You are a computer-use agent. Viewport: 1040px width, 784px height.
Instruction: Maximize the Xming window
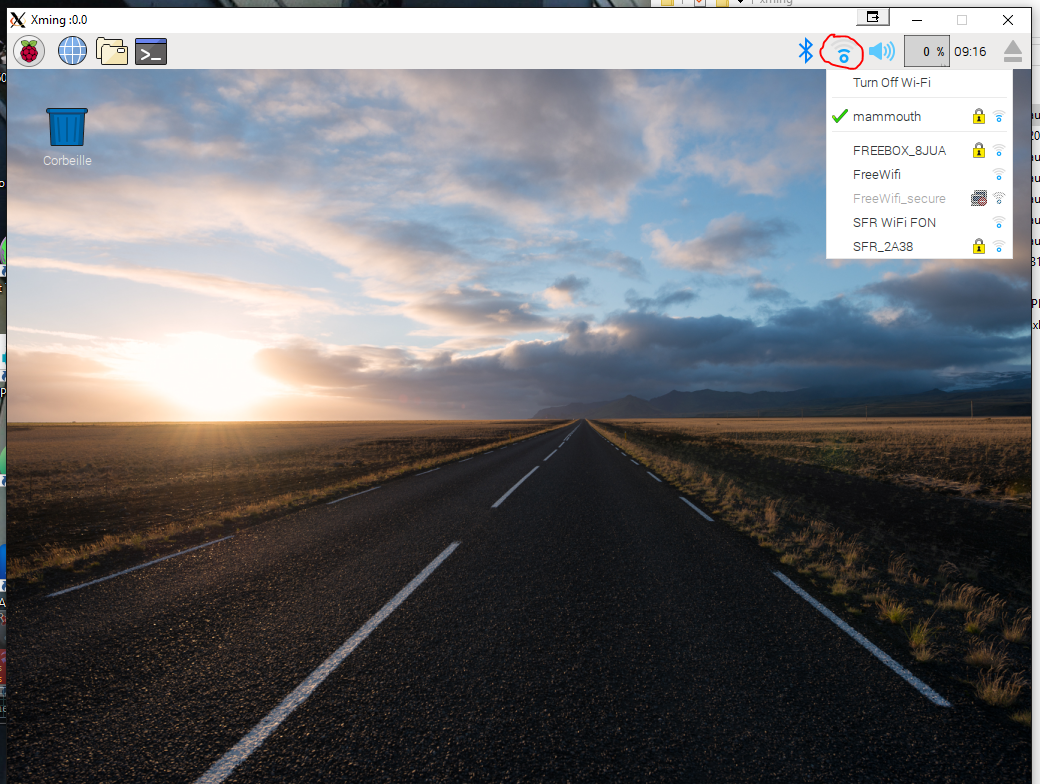click(962, 20)
